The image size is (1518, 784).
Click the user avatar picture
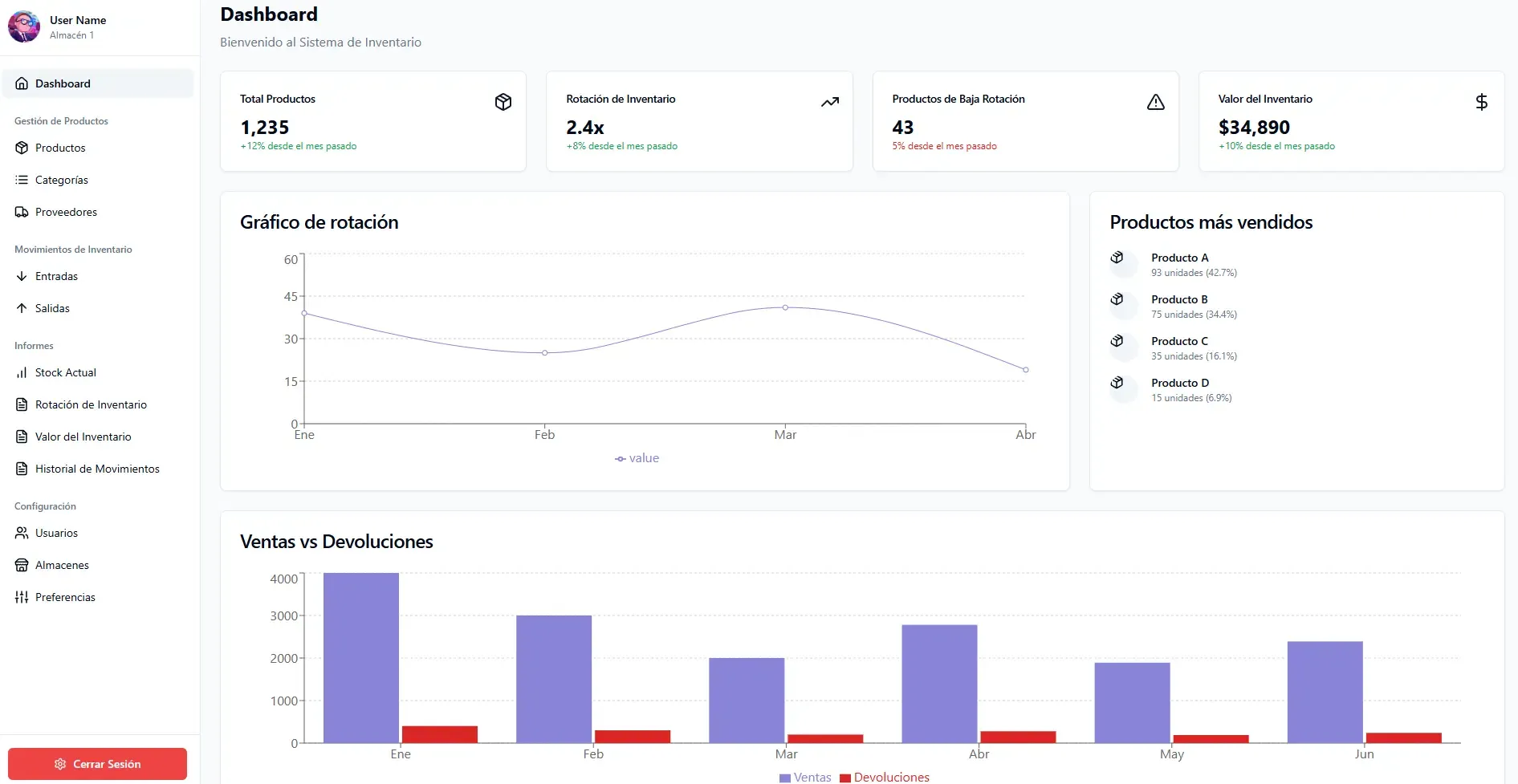24,26
